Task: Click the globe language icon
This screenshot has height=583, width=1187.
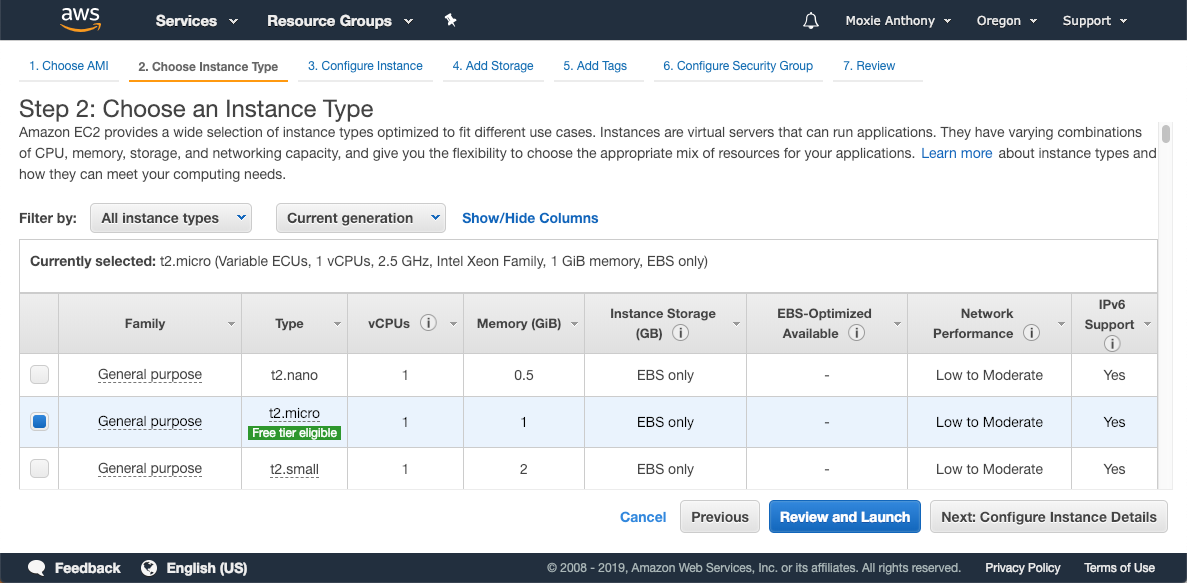Action: coord(149,568)
